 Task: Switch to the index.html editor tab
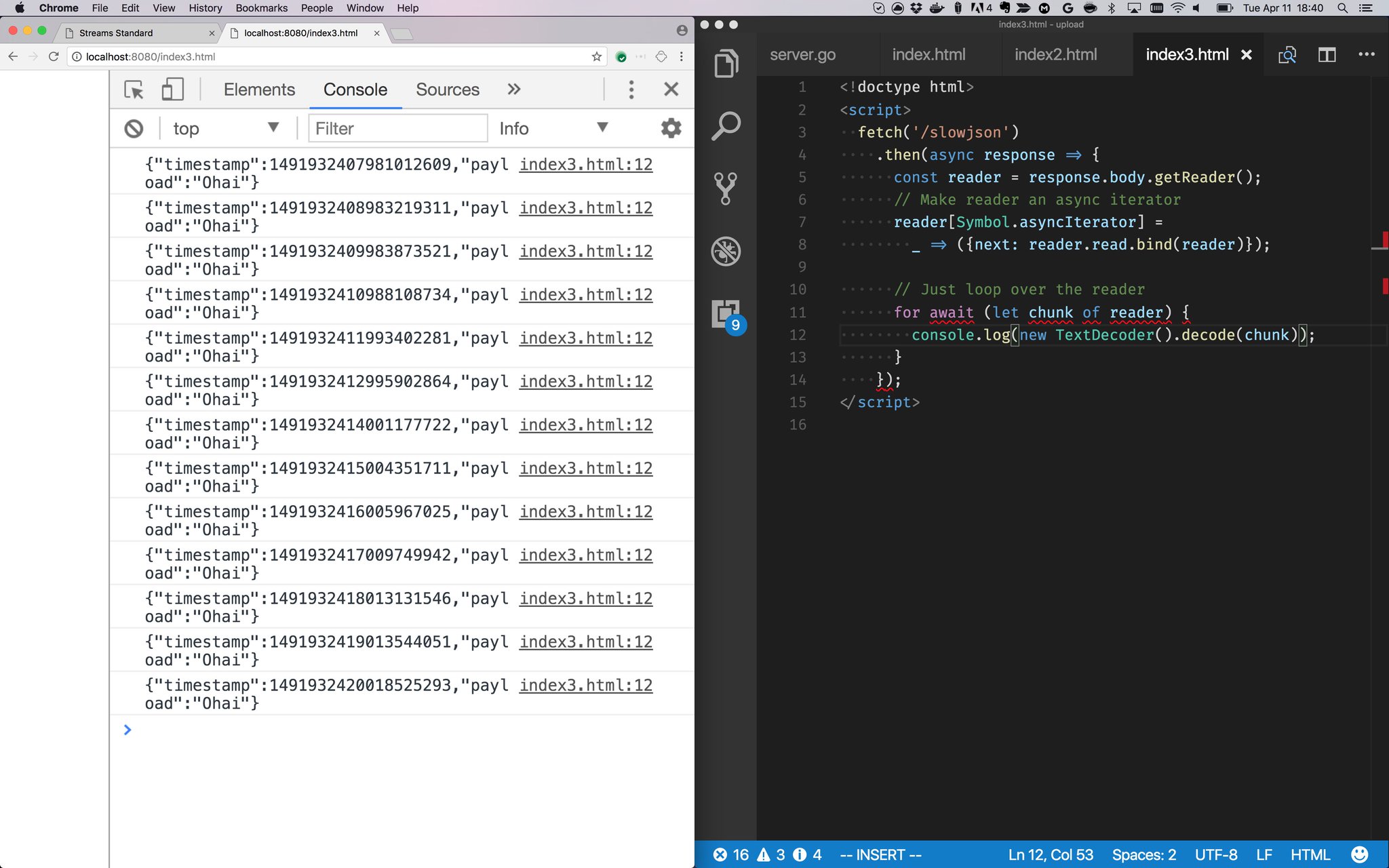pyautogui.click(x=928, y=54)
